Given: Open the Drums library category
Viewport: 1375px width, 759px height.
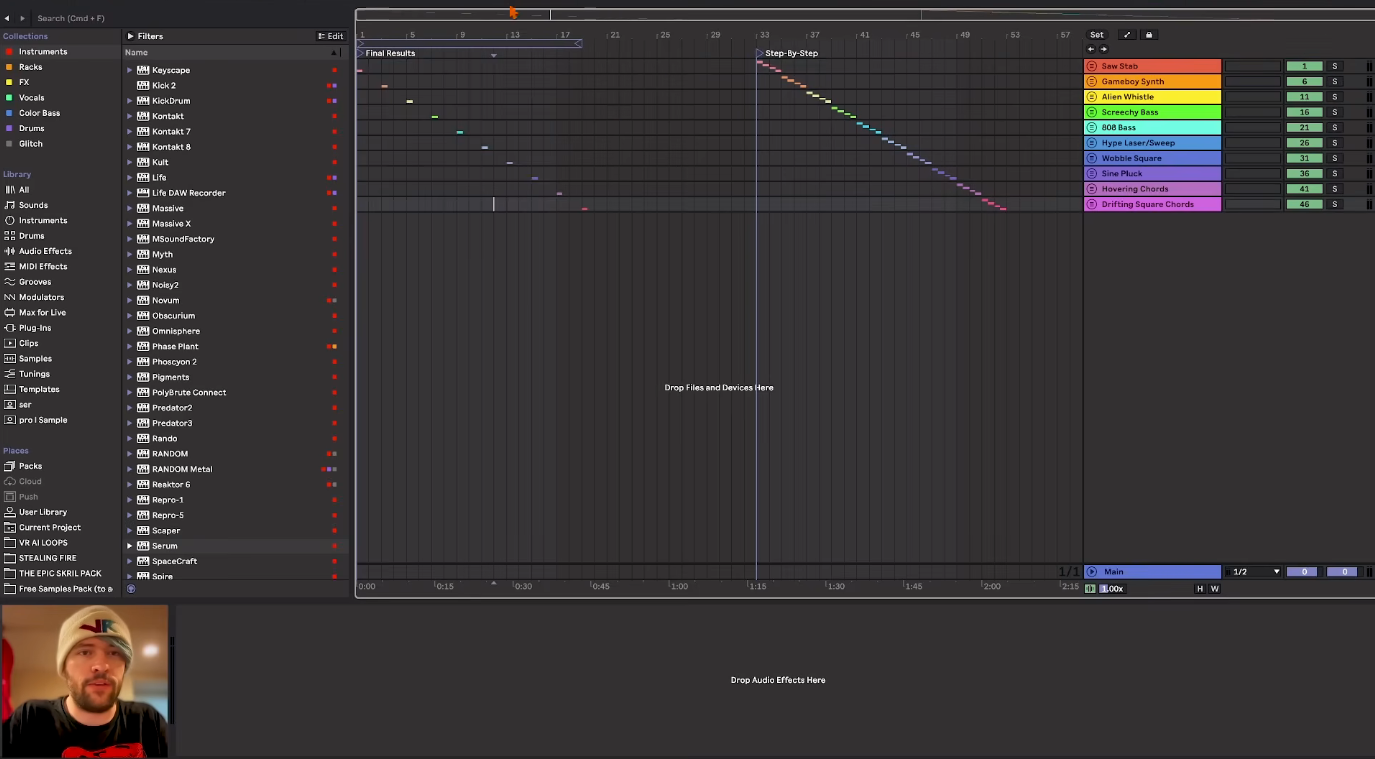Looking at the screenshot, I should pos(30,235).
